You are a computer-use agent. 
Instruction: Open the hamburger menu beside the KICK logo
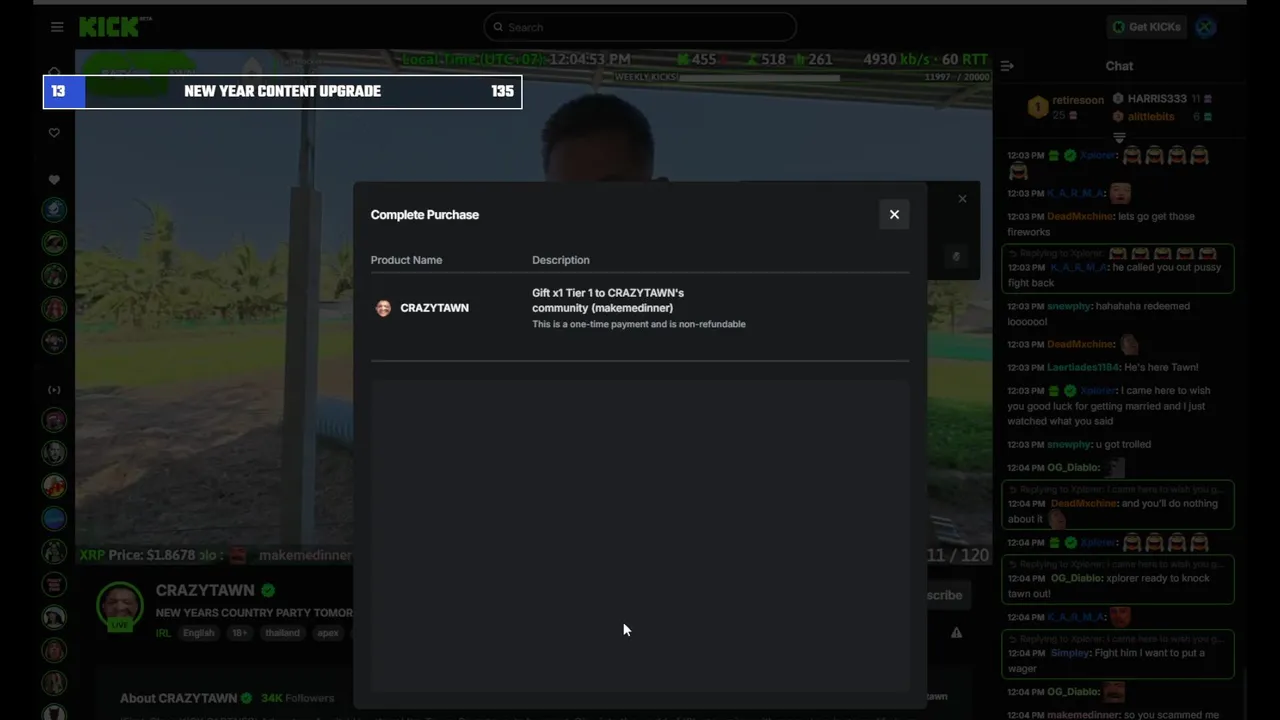tap(57, 27)
